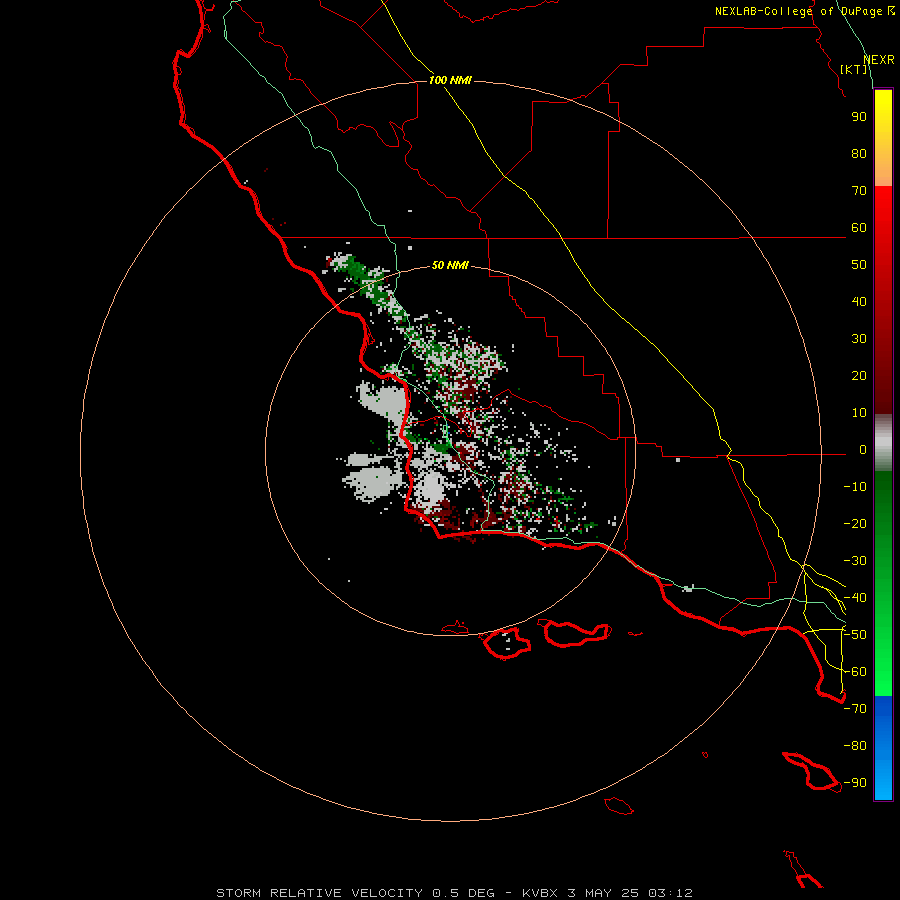Click the -70 value on velocity scale
This screenshot has height=900, width=900.
coord(855,709)
